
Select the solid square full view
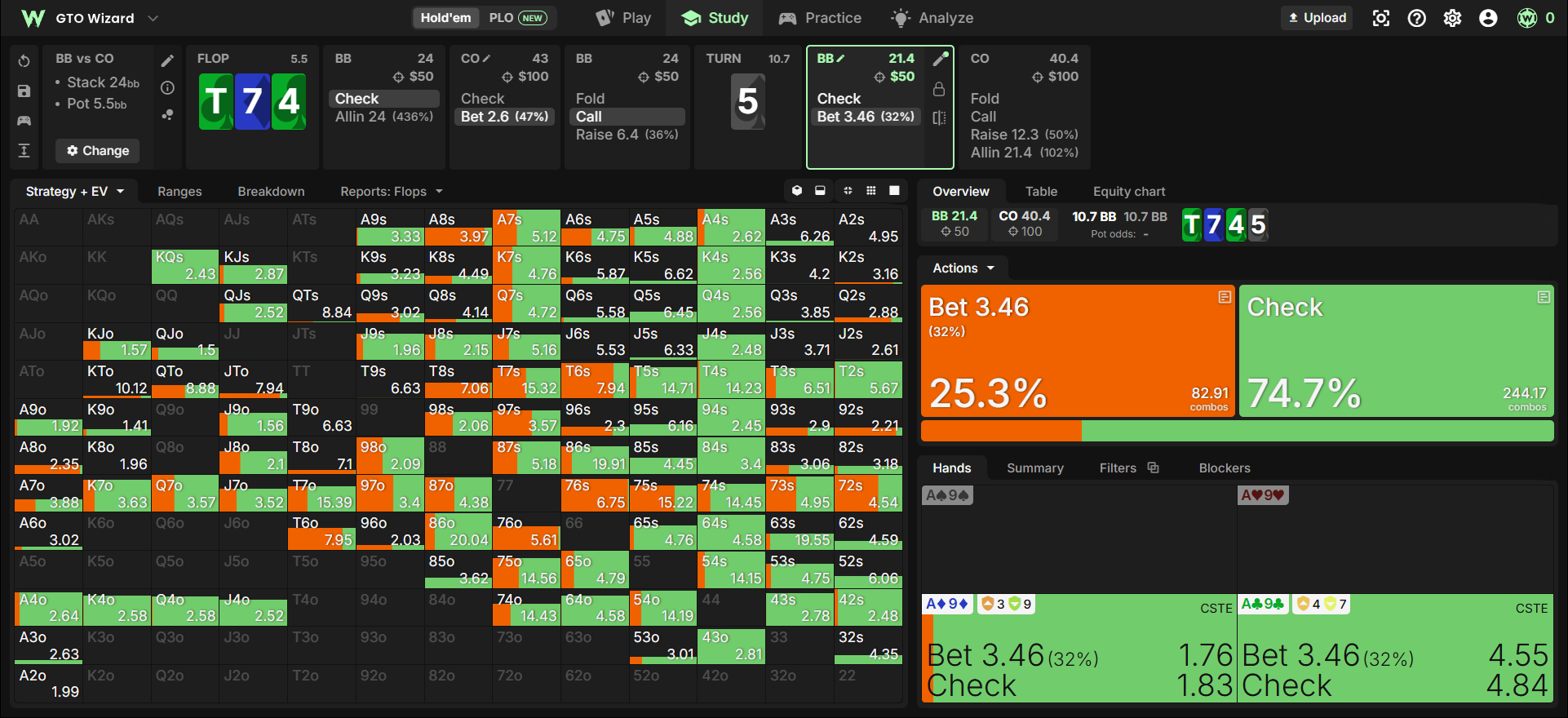(x=894, y=191)
